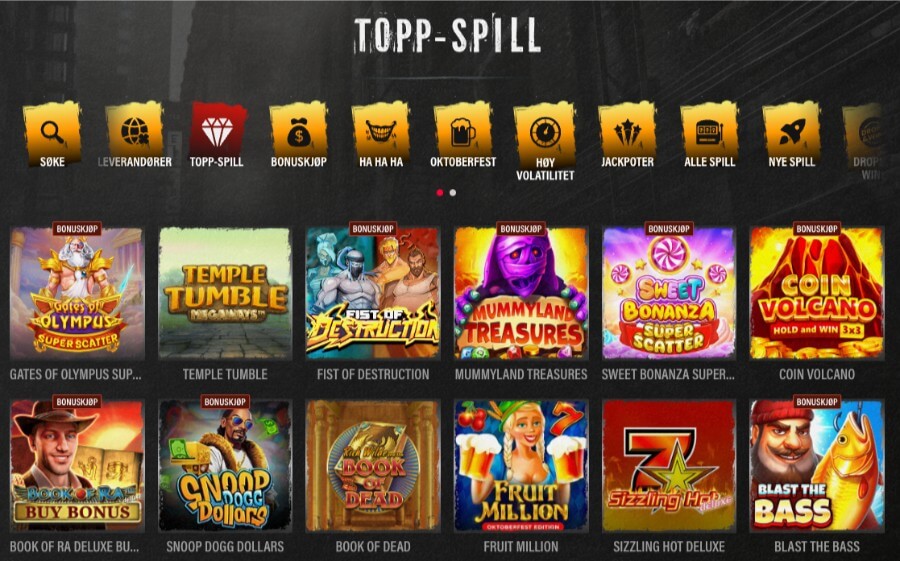
Task: Open the Bonuskjøp money bag category
Action: [x=298, y=133]
